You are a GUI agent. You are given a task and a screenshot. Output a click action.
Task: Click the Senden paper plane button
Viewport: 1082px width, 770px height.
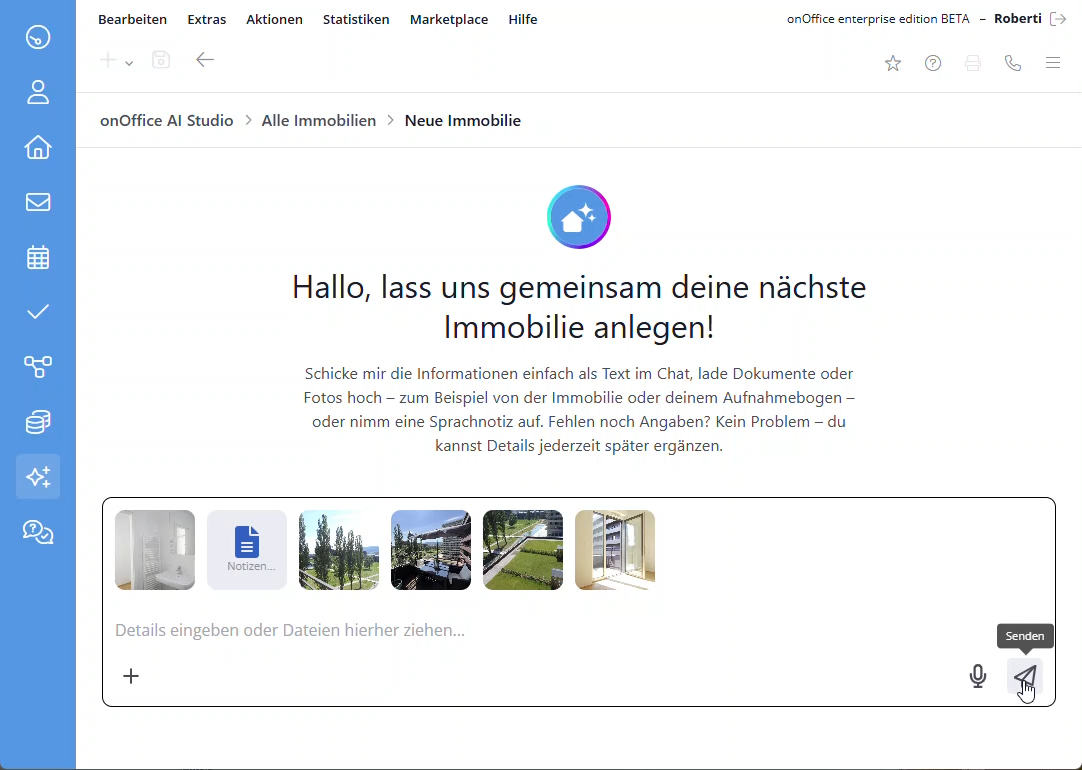[1025, 676]
